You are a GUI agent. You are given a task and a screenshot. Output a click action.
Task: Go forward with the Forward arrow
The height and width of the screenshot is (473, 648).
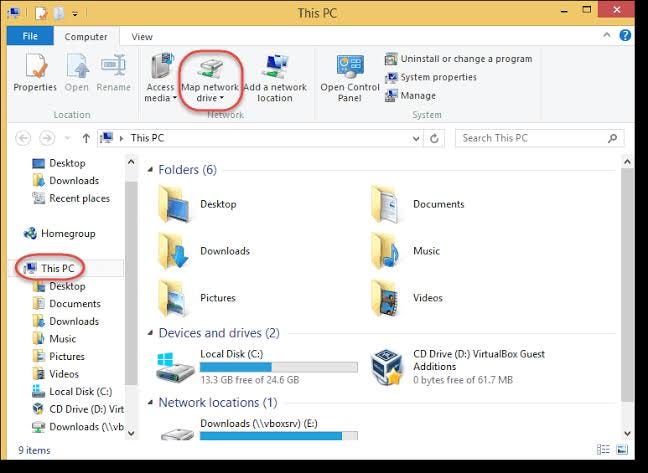coord(47,138)
